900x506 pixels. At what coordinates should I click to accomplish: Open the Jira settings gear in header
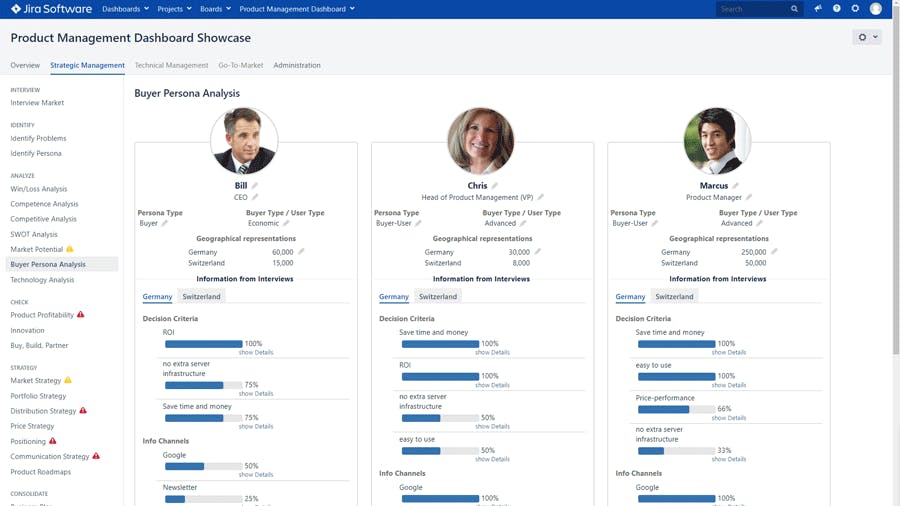[x=855, y=9]
